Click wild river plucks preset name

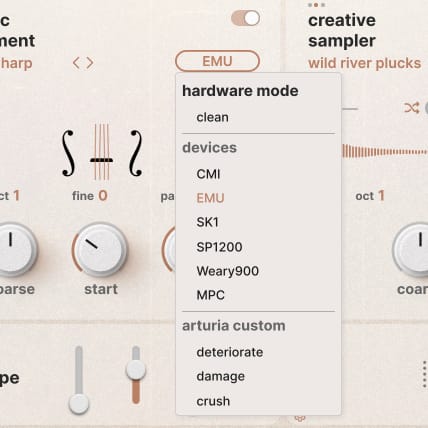pos(365,63)
